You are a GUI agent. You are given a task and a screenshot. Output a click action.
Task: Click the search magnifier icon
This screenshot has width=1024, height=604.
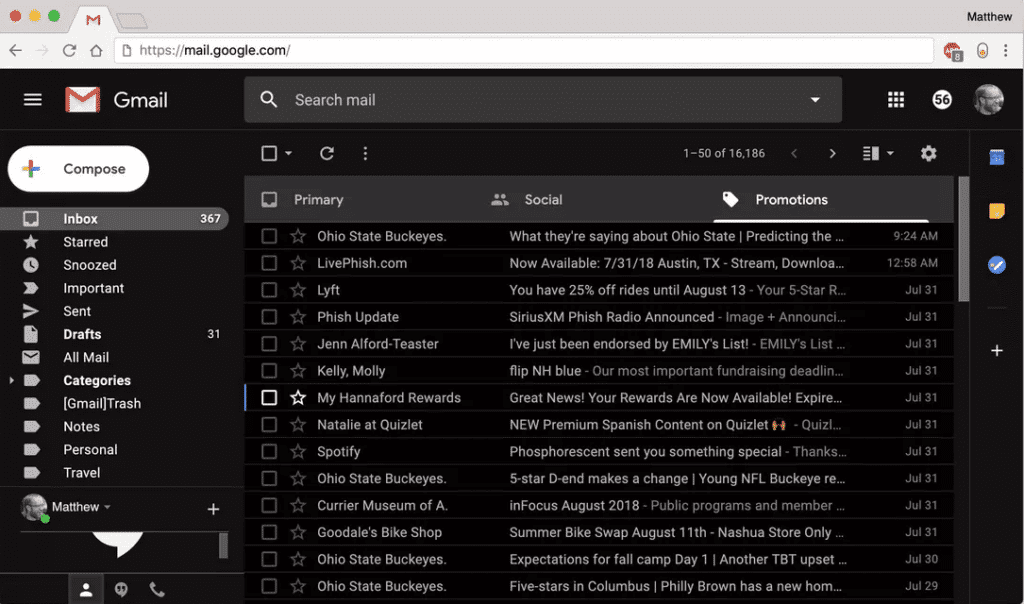(x=268, y=99)
